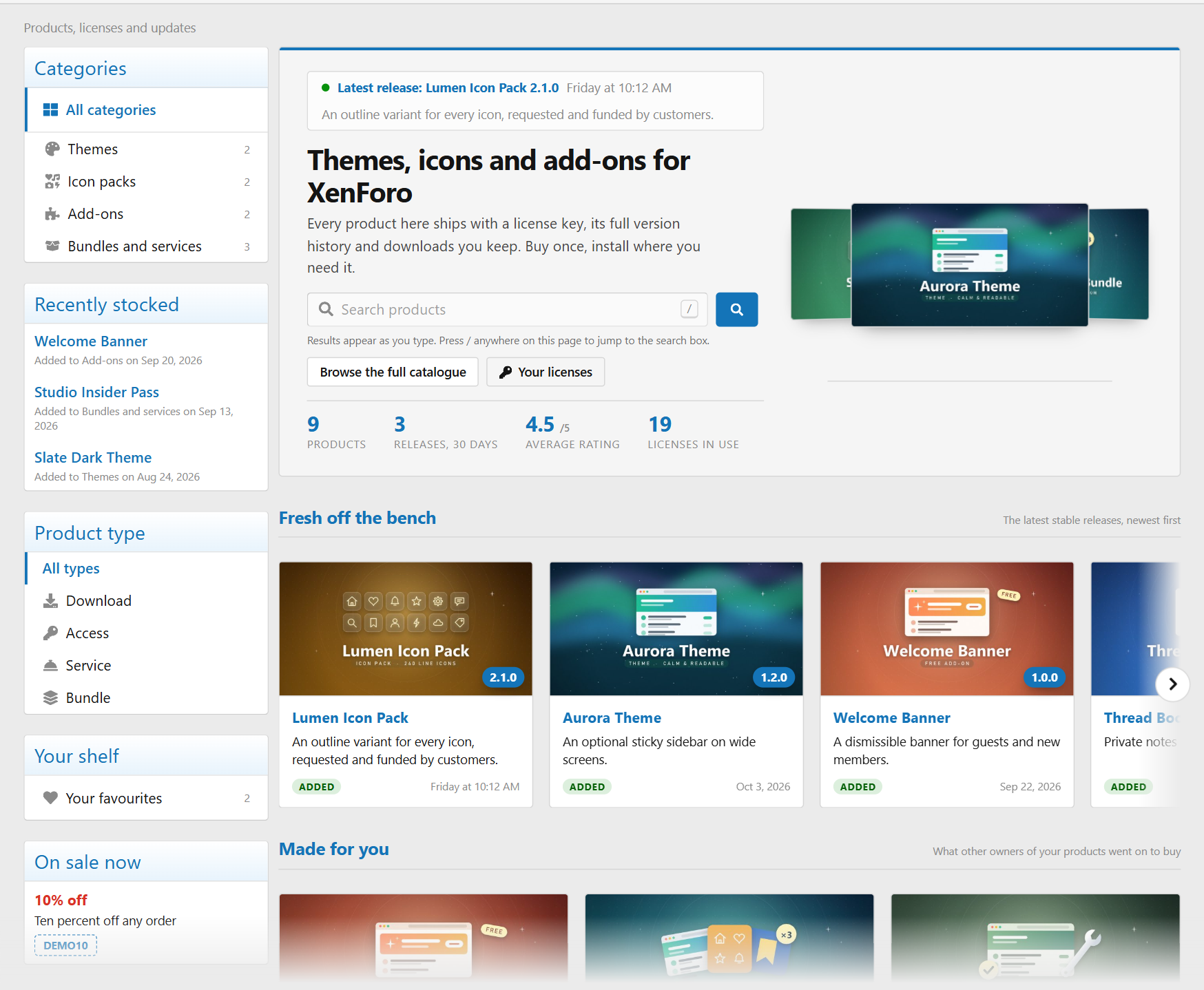The width and height of the screenshot is (1204, 990).
Task: Open the Your licenses button
Action: pyautogui.click(x=546, y=372)
